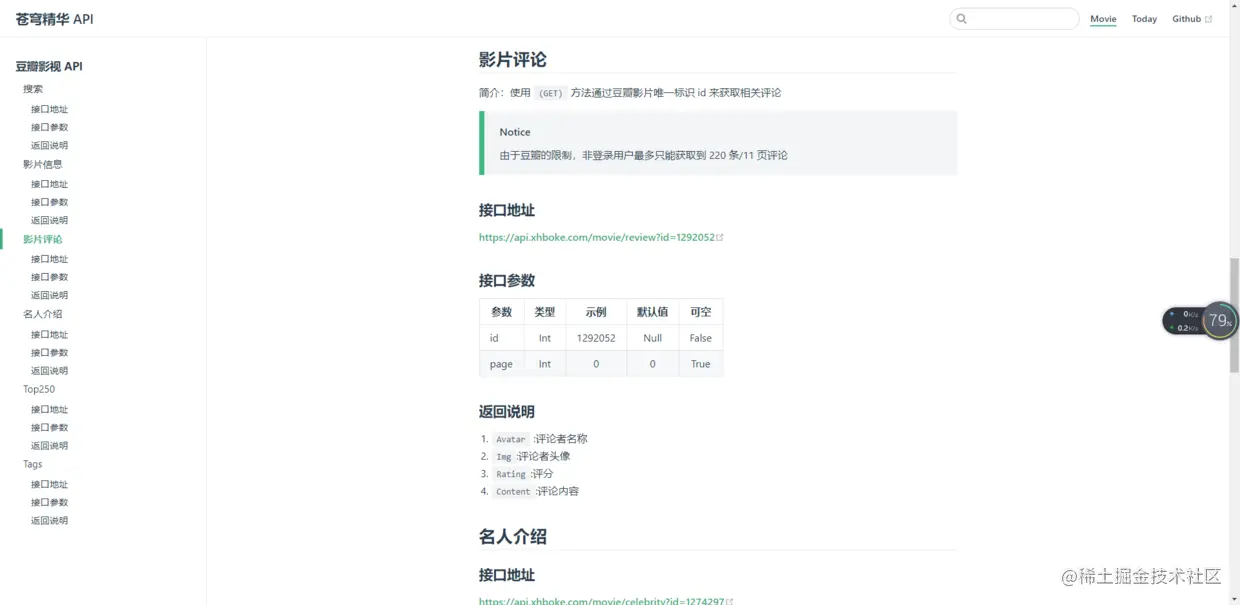Select Tags in the sidebar
This screenshot has width=1240, height=605.
33,464
